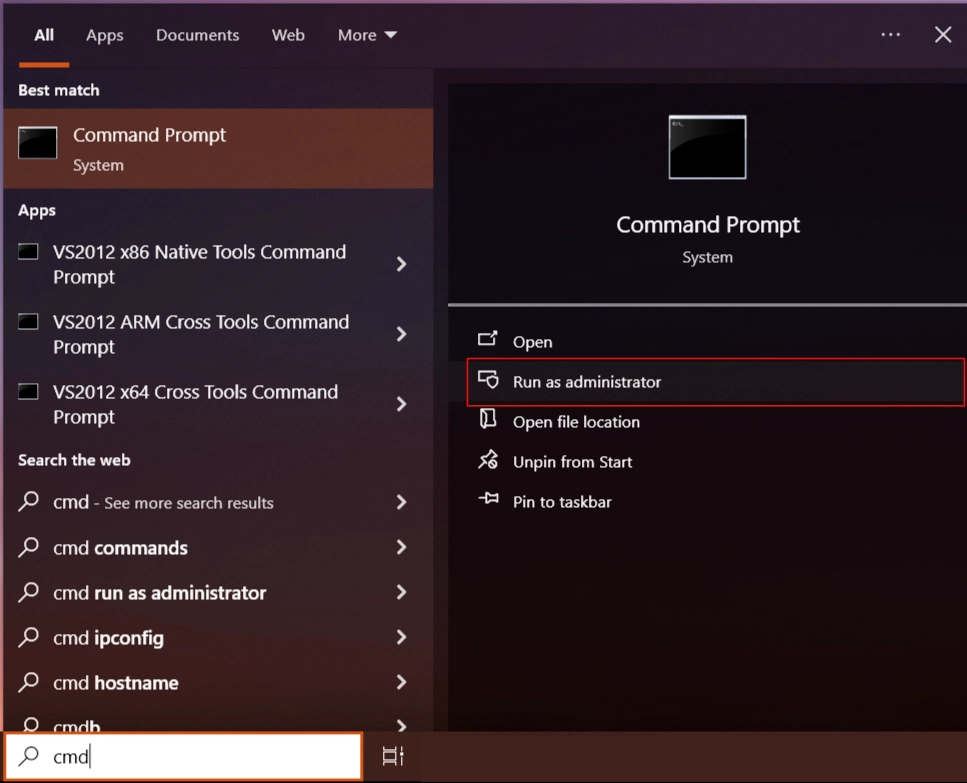Click the VS2012 ARM Cross Tools icon

coord(28,321)
